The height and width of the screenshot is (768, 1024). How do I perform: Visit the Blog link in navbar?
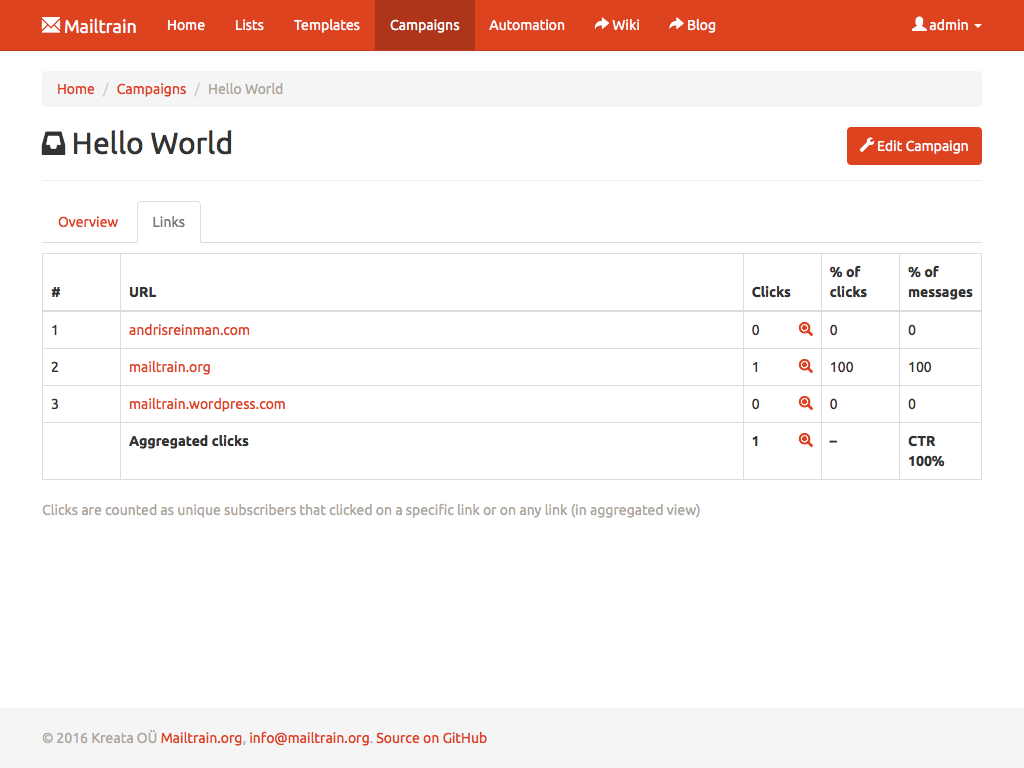pyautogui.click(x=692, y=25)
